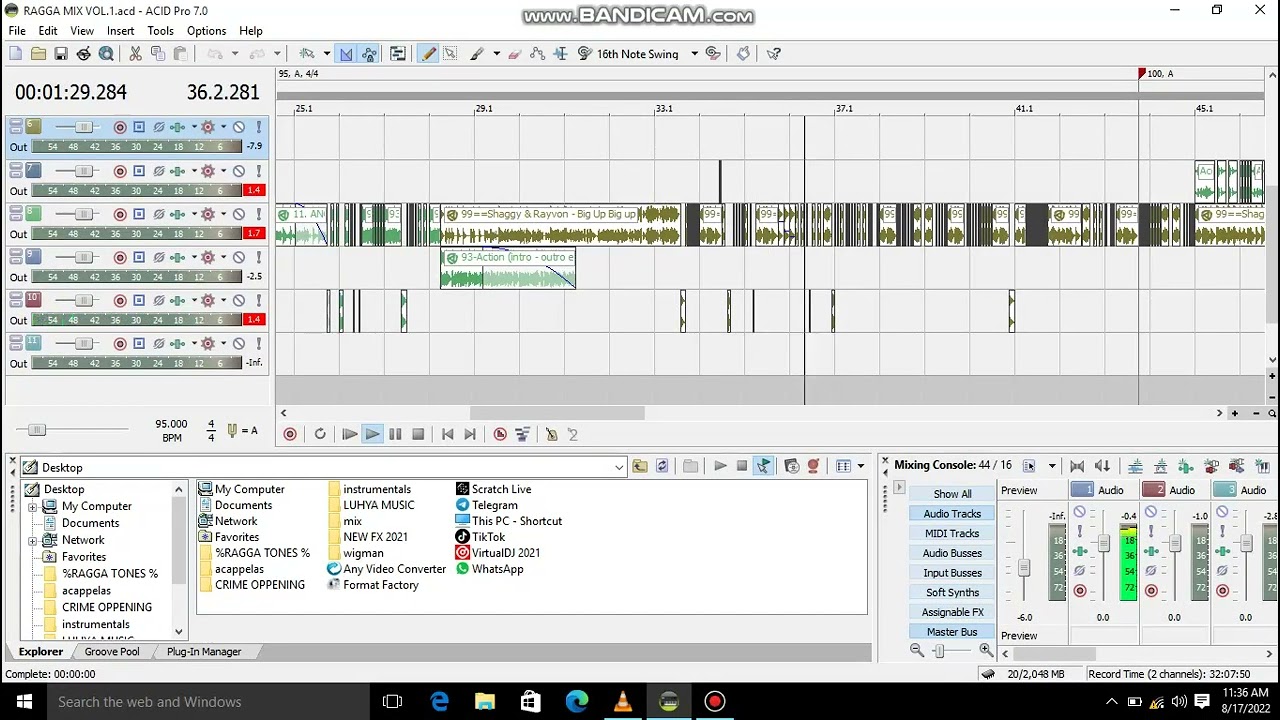Viewport: 1280px width, 720px height.
Task: Click the Record button in the transport
Action: [x=290, y=434]
